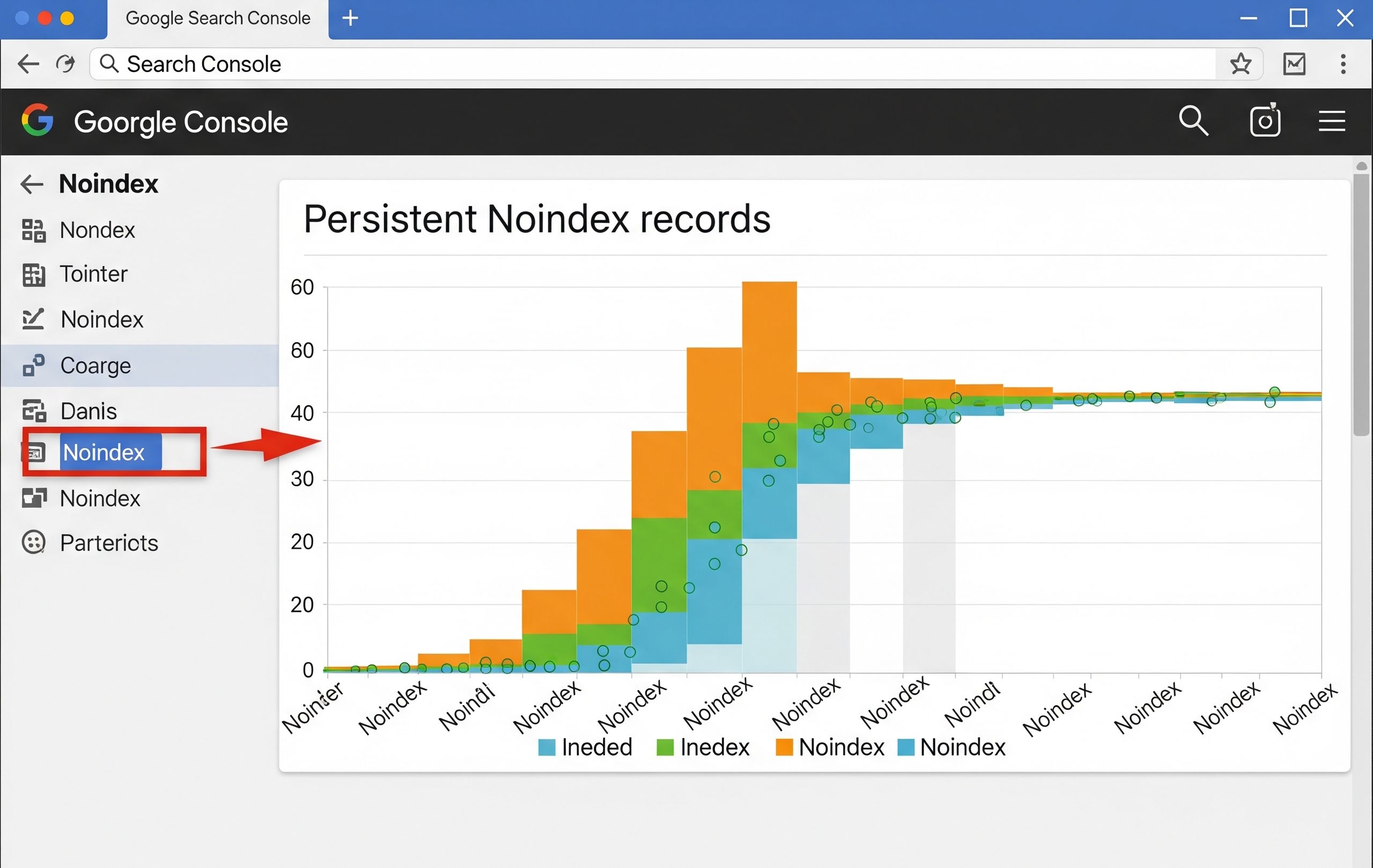Click the green Inedex legend swatch
Viewport: 1373px width, 868px height.
click(x=665, y=747)
